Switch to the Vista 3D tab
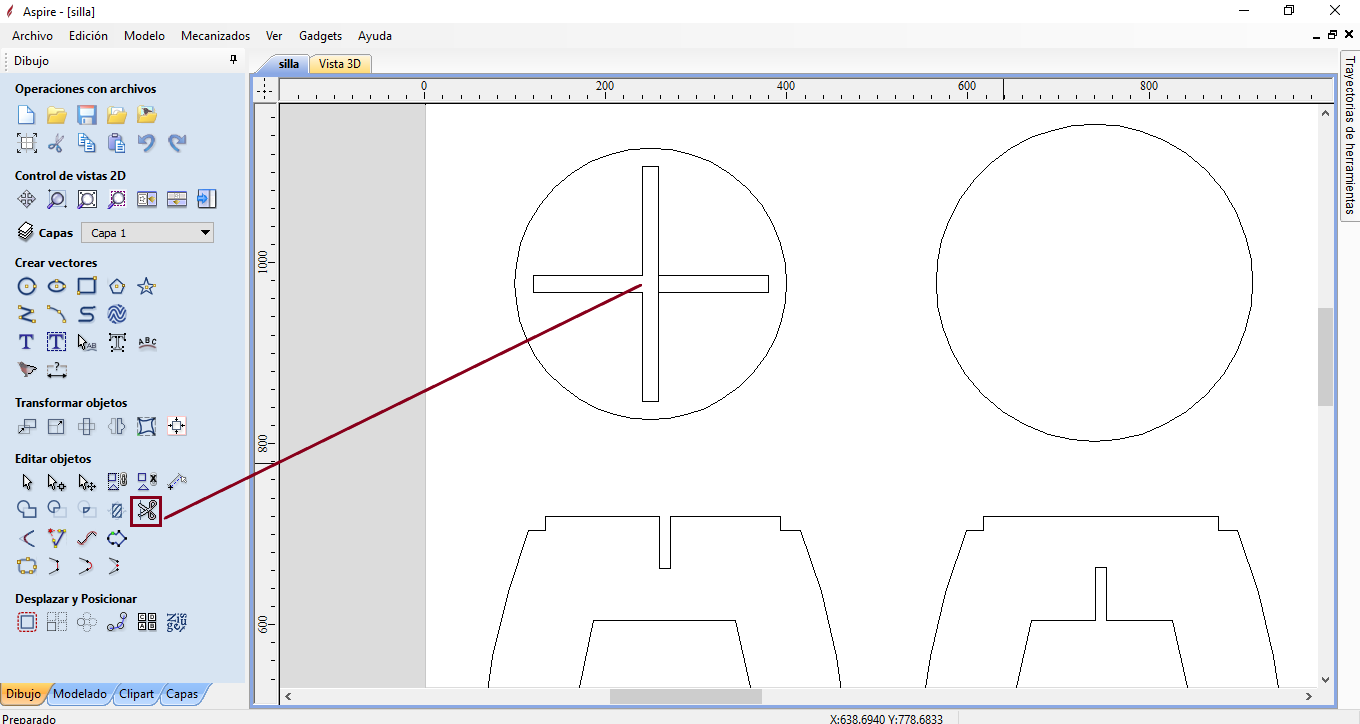This screenshot has height=724, width=1360. 340,64
